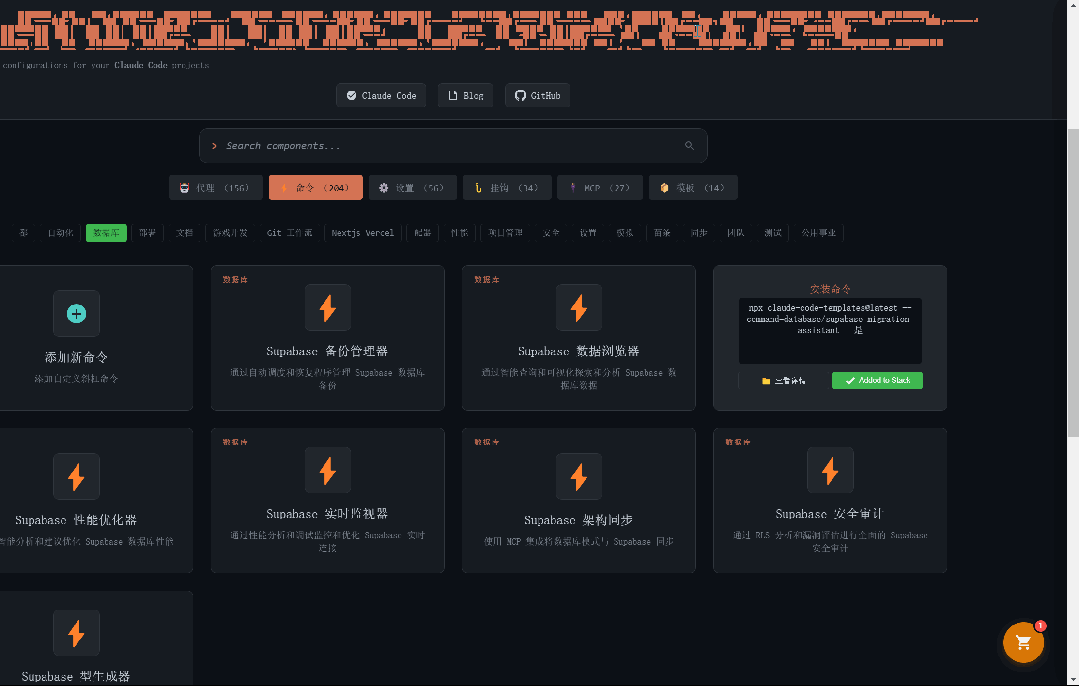Filter by 团队 category chip
This screenshot has width=1079, height=686.
tap(736, 233)
